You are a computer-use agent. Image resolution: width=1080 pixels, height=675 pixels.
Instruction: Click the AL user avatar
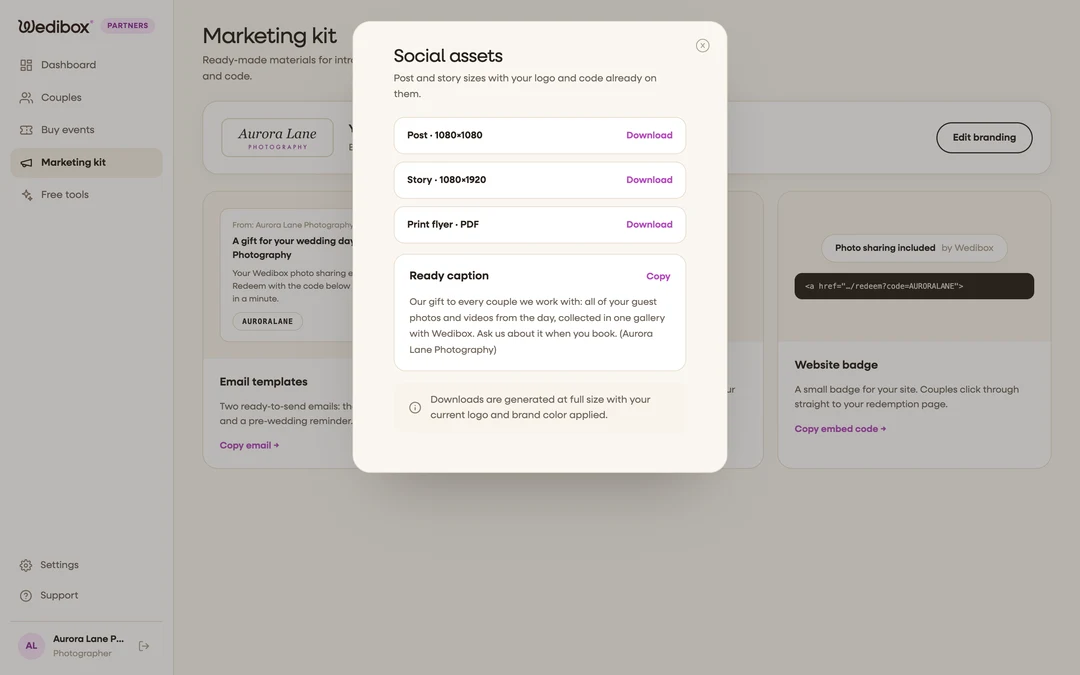coord(31,645)
